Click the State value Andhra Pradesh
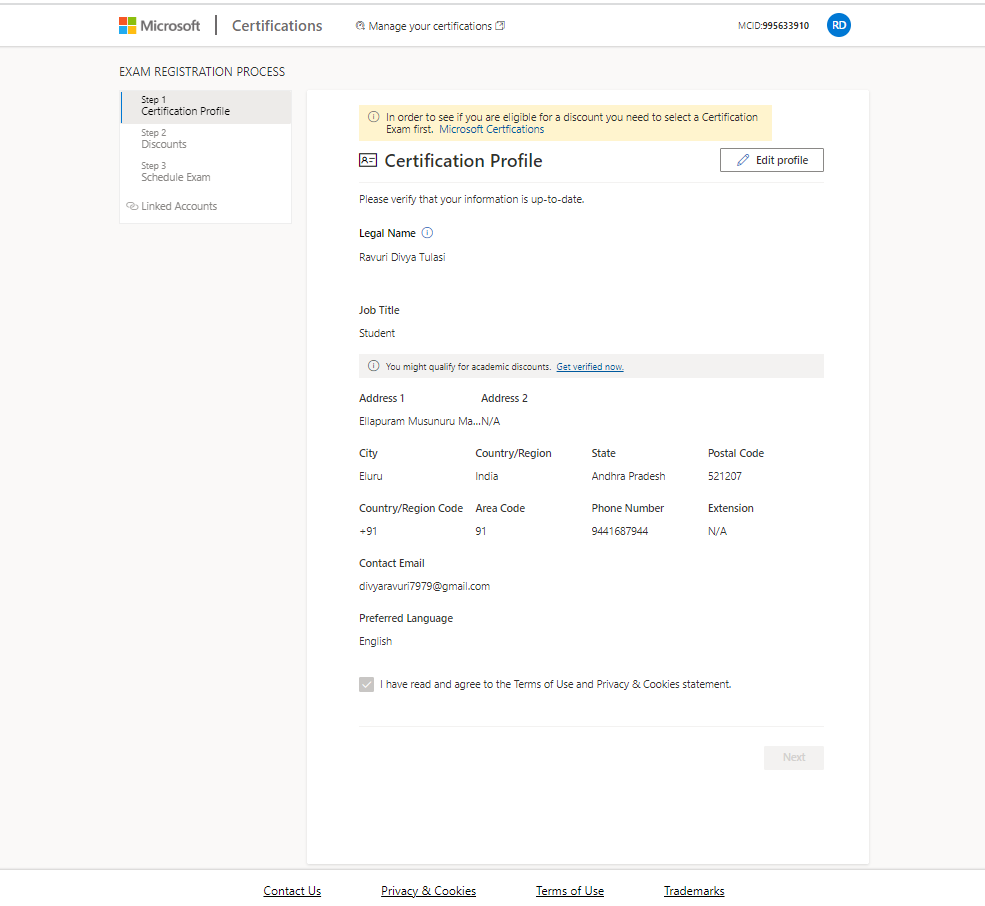 (x=628, y=476)
